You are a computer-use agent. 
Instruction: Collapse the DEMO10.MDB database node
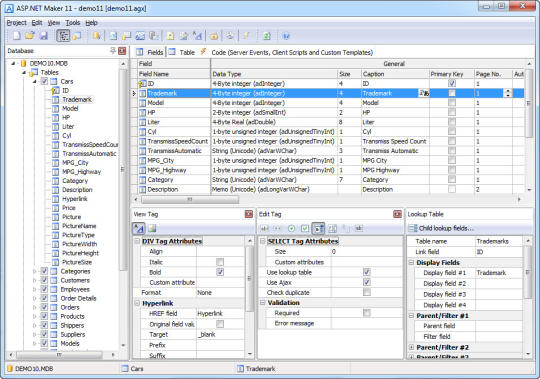click(13, 63)
